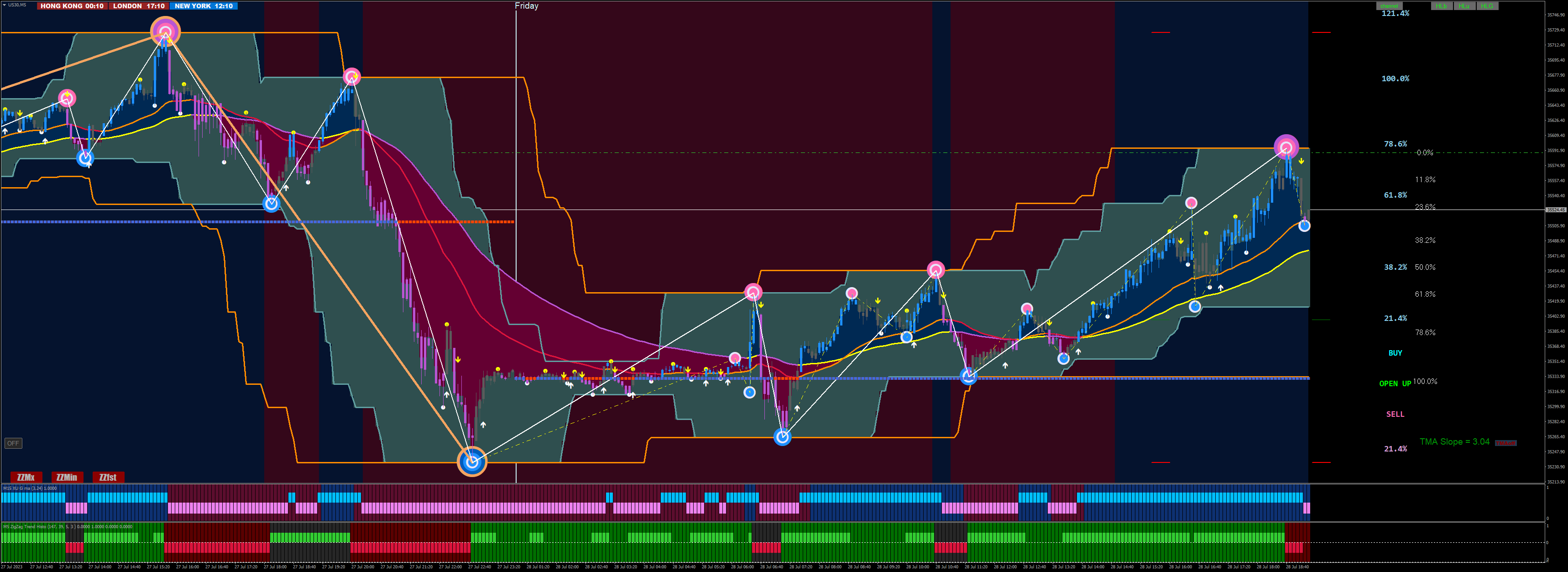Viewport: 1568px width, 572px height.
Task: Select the large orange-ringed blue zigzag bottom marker
Action: pos(472,462)
